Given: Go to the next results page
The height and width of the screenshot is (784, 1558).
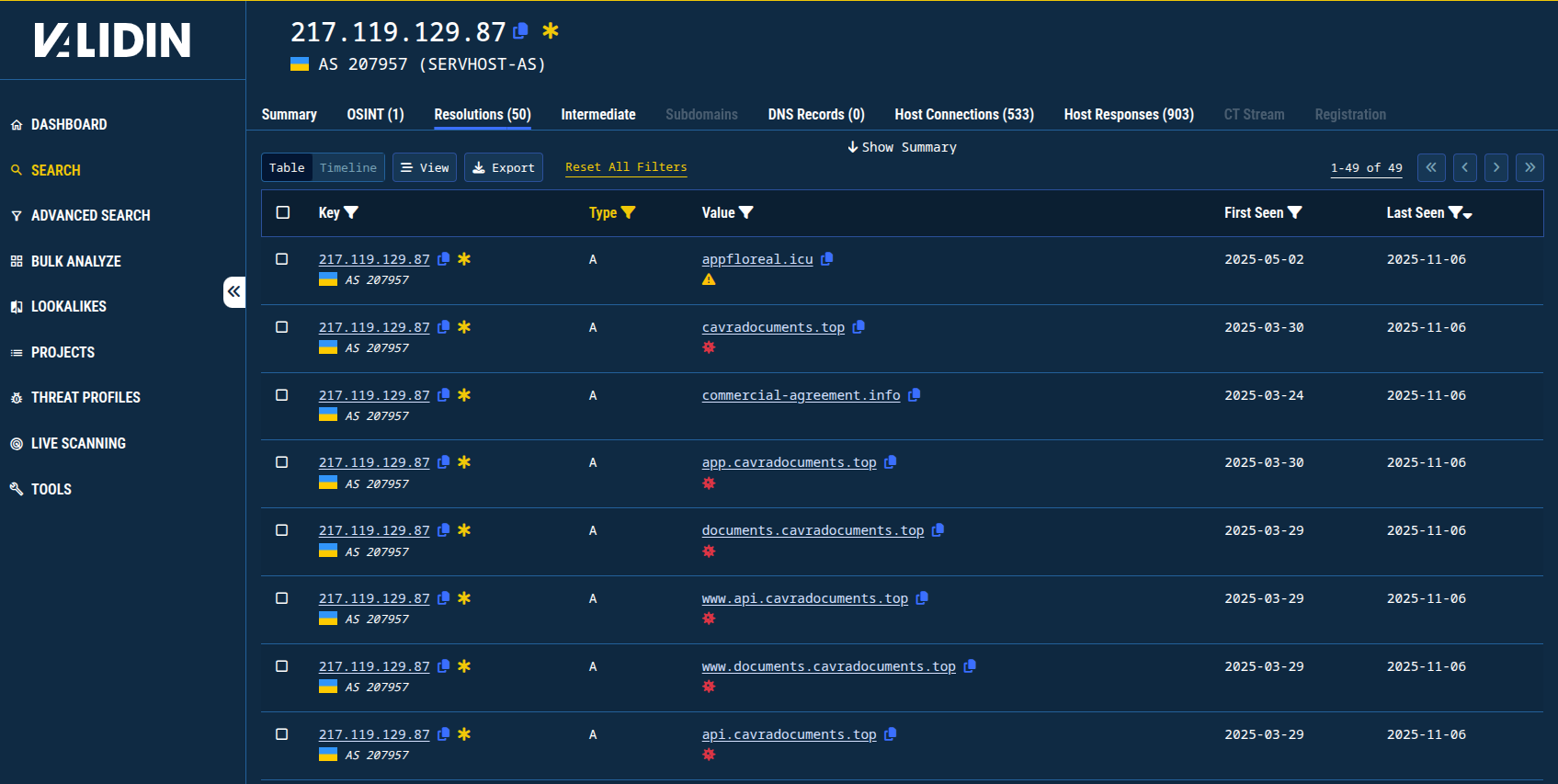Looking at the screenshot, I should pyautogui.click(x=1496, y=167).
